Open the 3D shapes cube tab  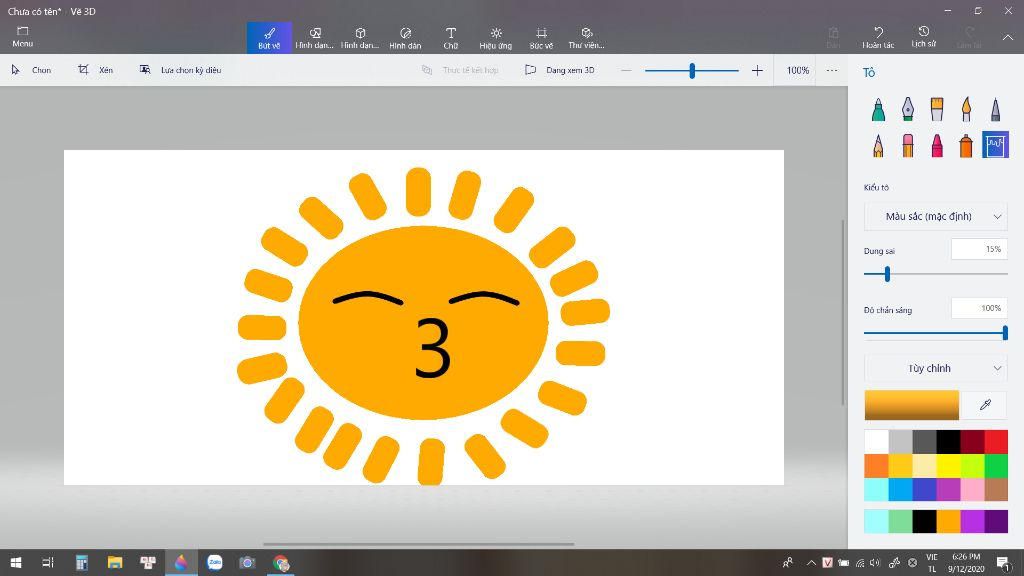pos(360,37)
